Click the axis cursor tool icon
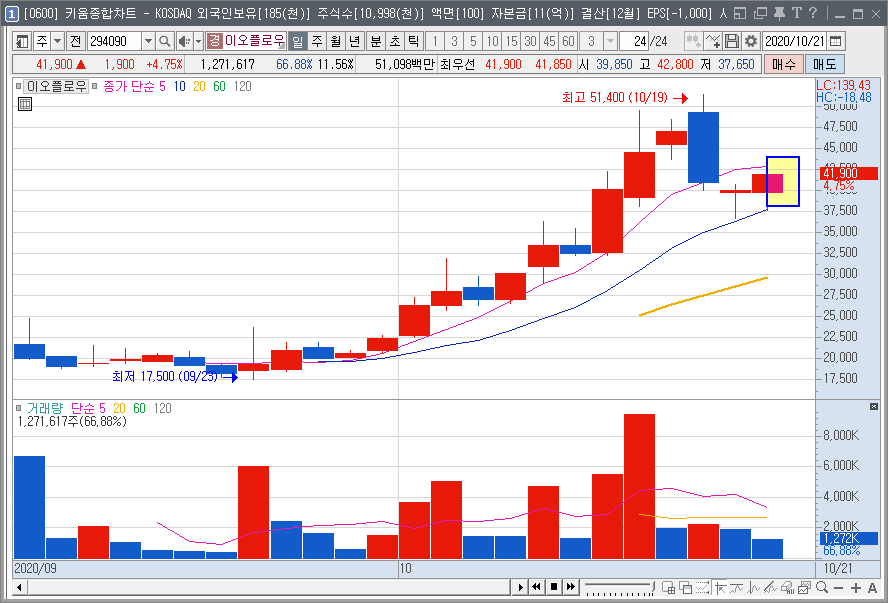 (x=720, y=588)
